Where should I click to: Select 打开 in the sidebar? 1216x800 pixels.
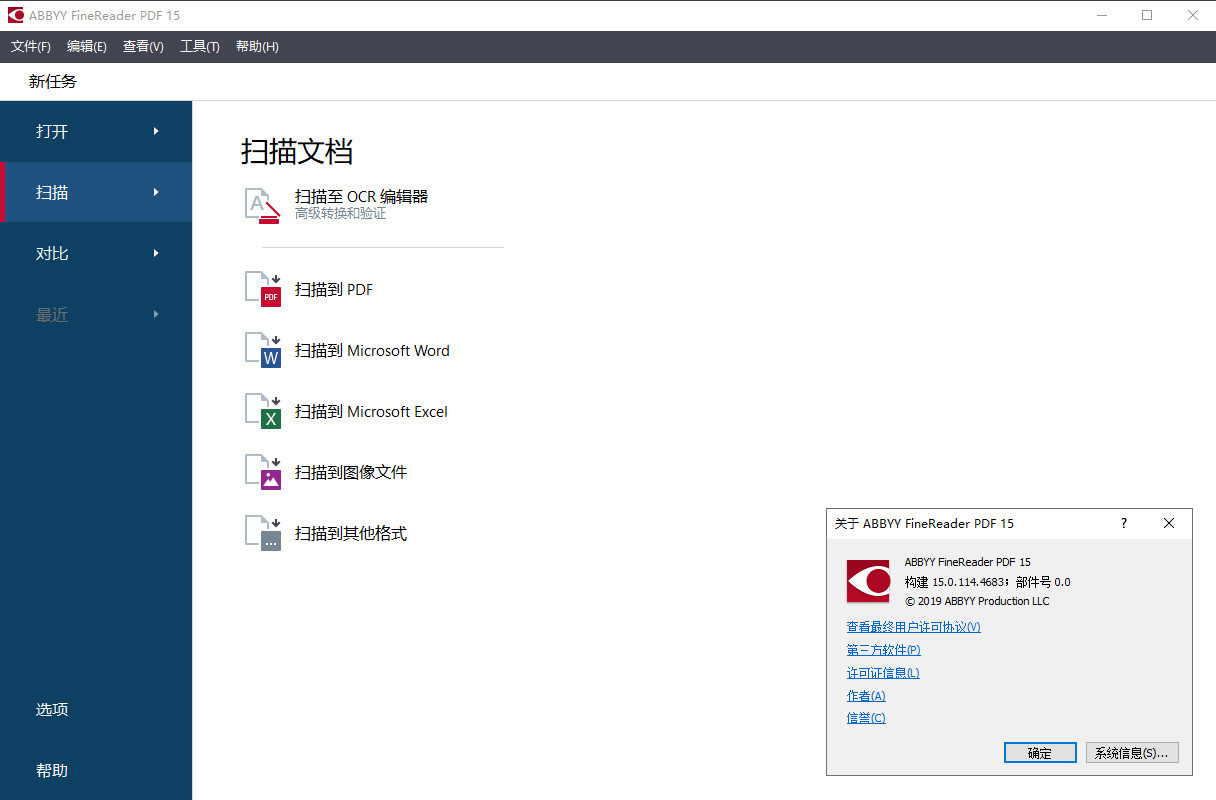coord(96,131)
